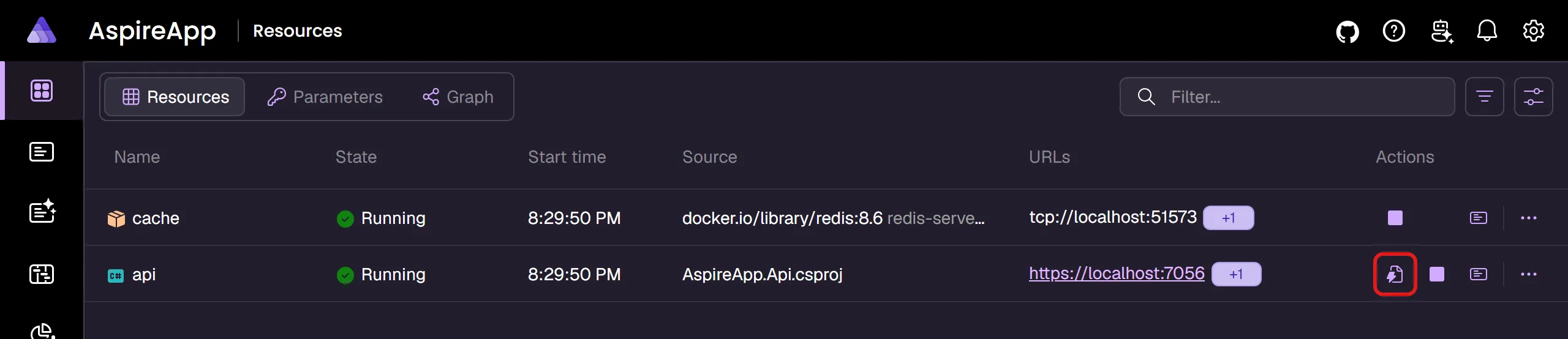The width and height of the screenshot is (1568, 339).
Task: Open the Console logs sidebar icon
Action: pos(42,152)
